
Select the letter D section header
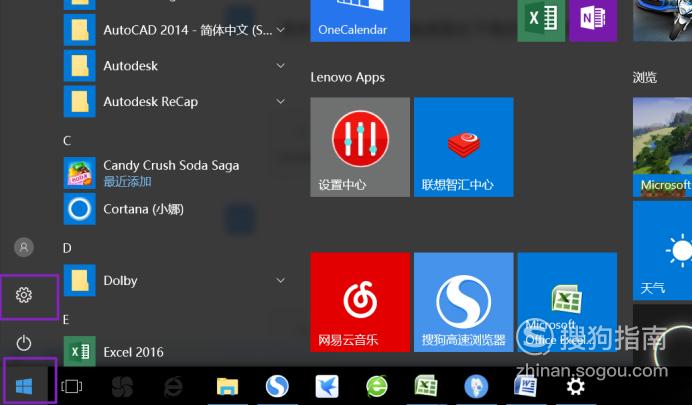pyautogui.click(x=67, y=248)
